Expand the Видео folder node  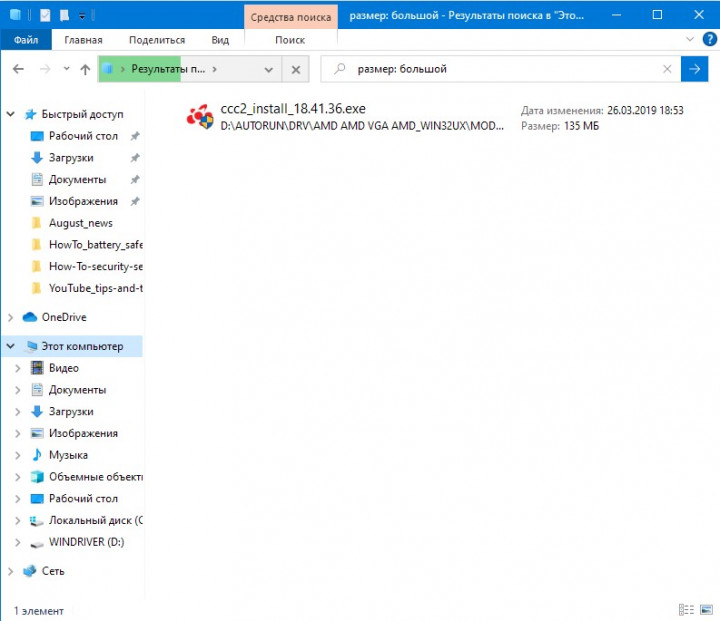coord(18,368)
